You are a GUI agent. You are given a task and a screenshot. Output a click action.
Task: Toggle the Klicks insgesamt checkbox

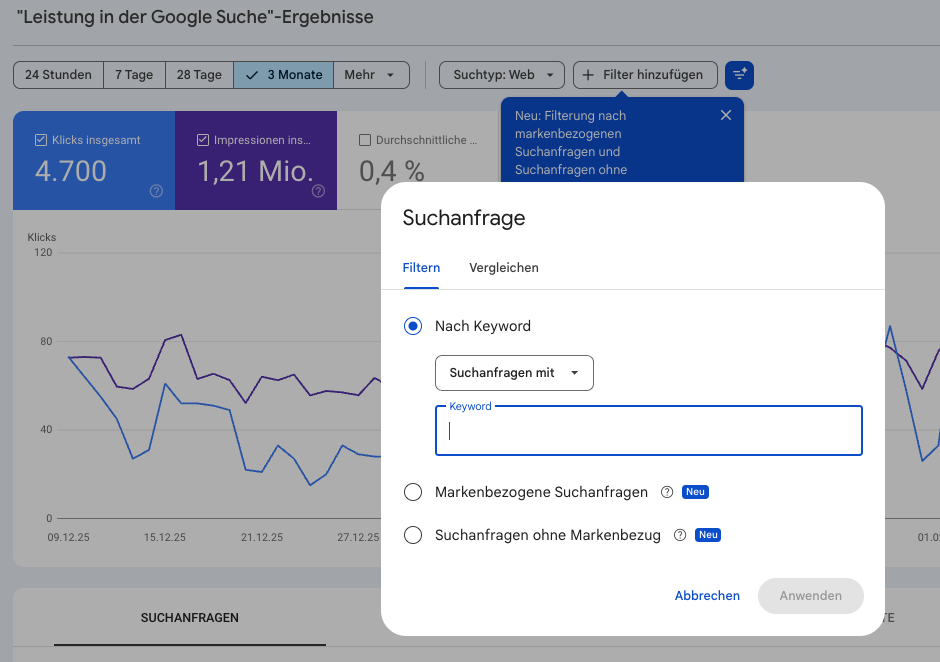point(41,140)
